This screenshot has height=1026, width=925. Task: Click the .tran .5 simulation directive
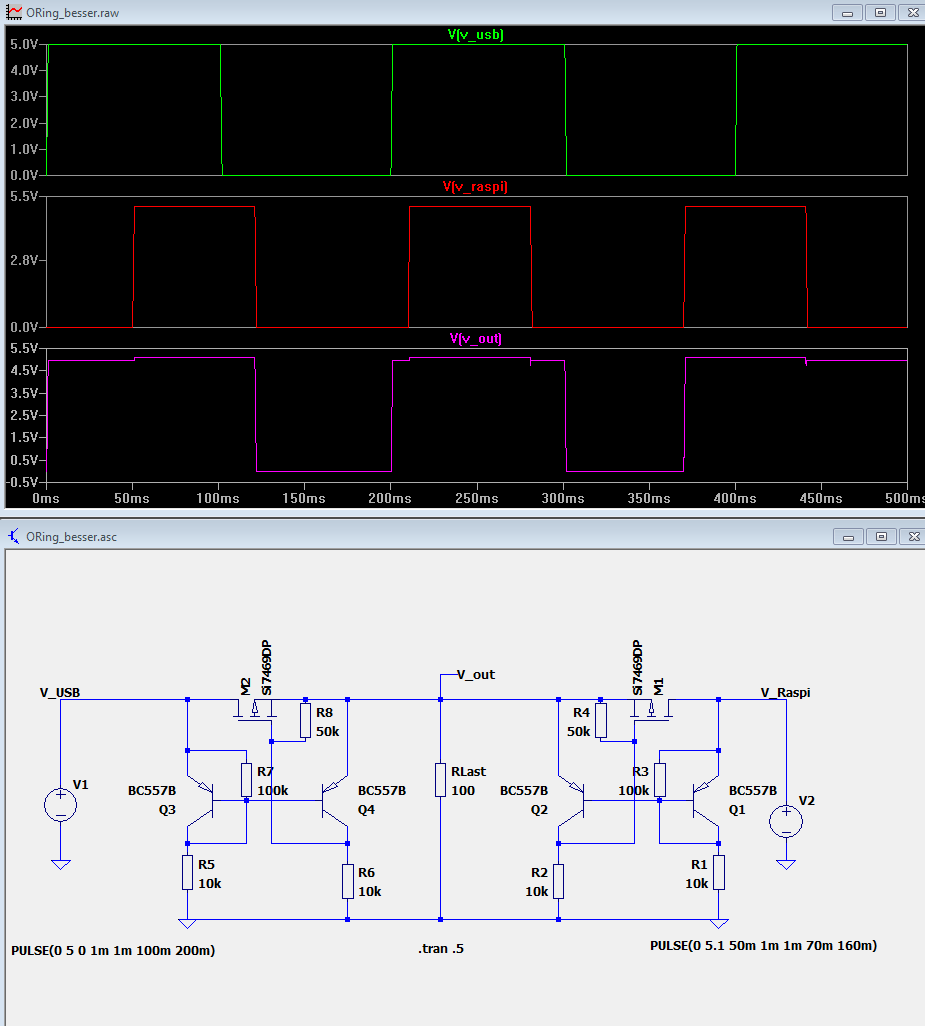(x=441, y=949)
